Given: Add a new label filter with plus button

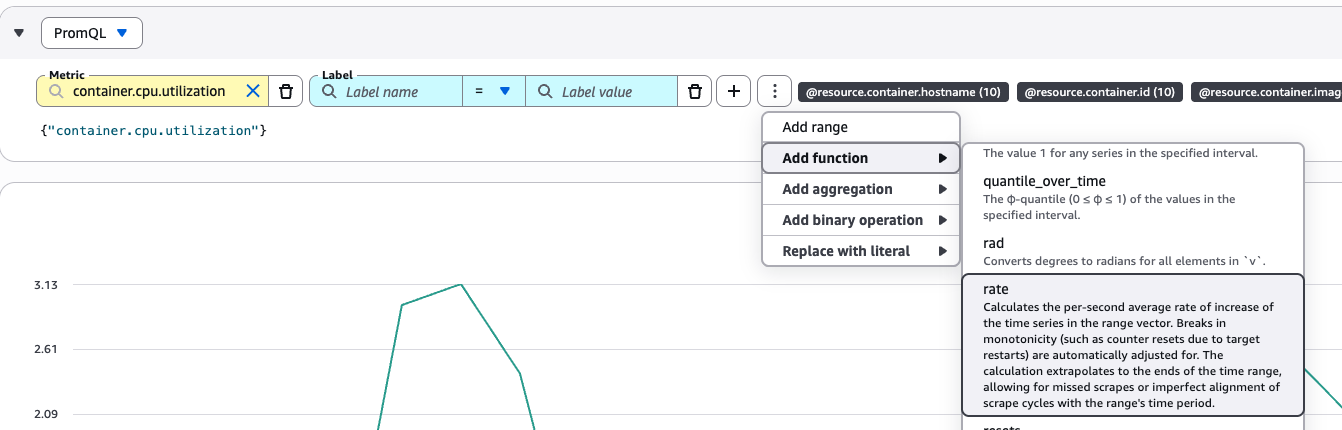Looking at the screenshot, I should point(733,91).
